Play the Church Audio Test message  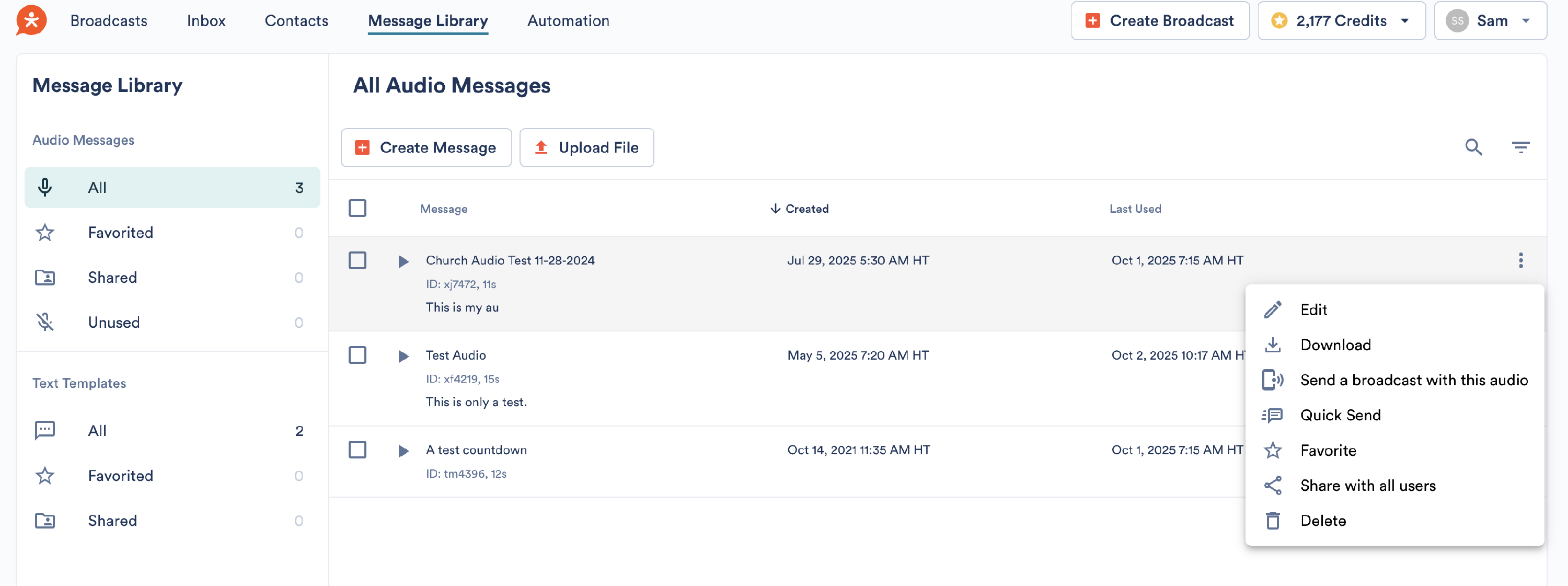click(403, 262)
